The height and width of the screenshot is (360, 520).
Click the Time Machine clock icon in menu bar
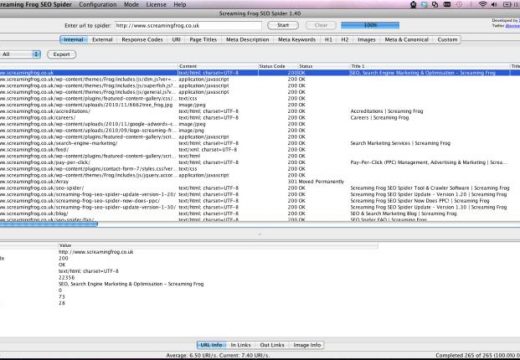point(459,4)
